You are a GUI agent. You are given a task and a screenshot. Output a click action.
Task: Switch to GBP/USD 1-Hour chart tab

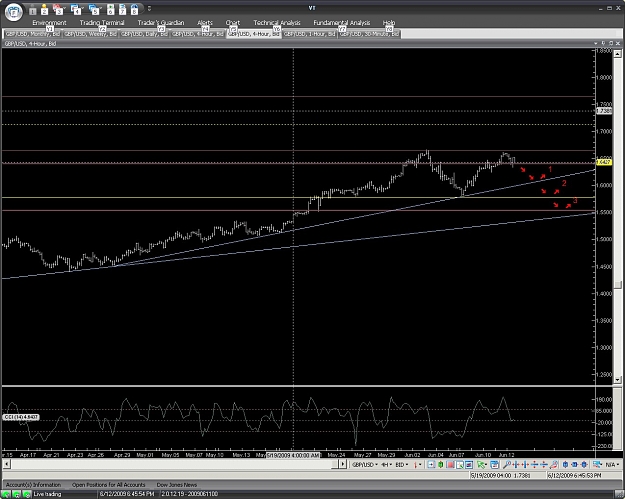coord(310,34)
